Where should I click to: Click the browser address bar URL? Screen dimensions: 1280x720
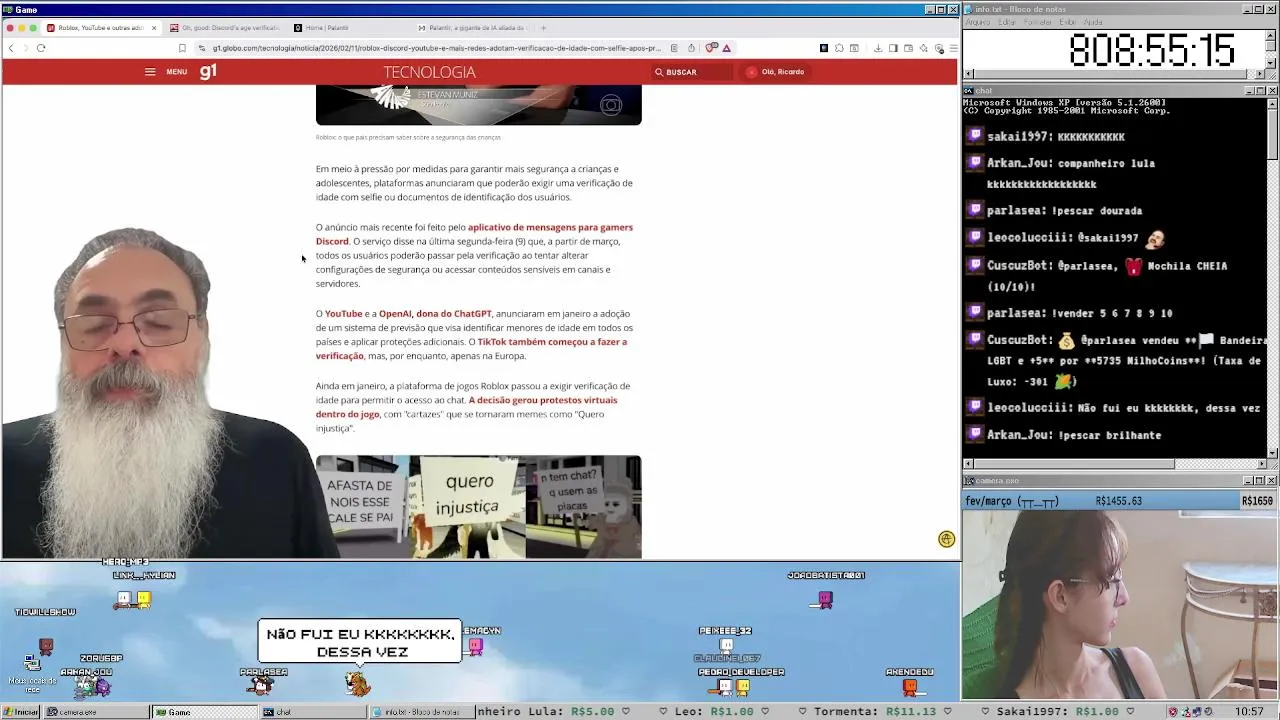click(x=436, y=48)
